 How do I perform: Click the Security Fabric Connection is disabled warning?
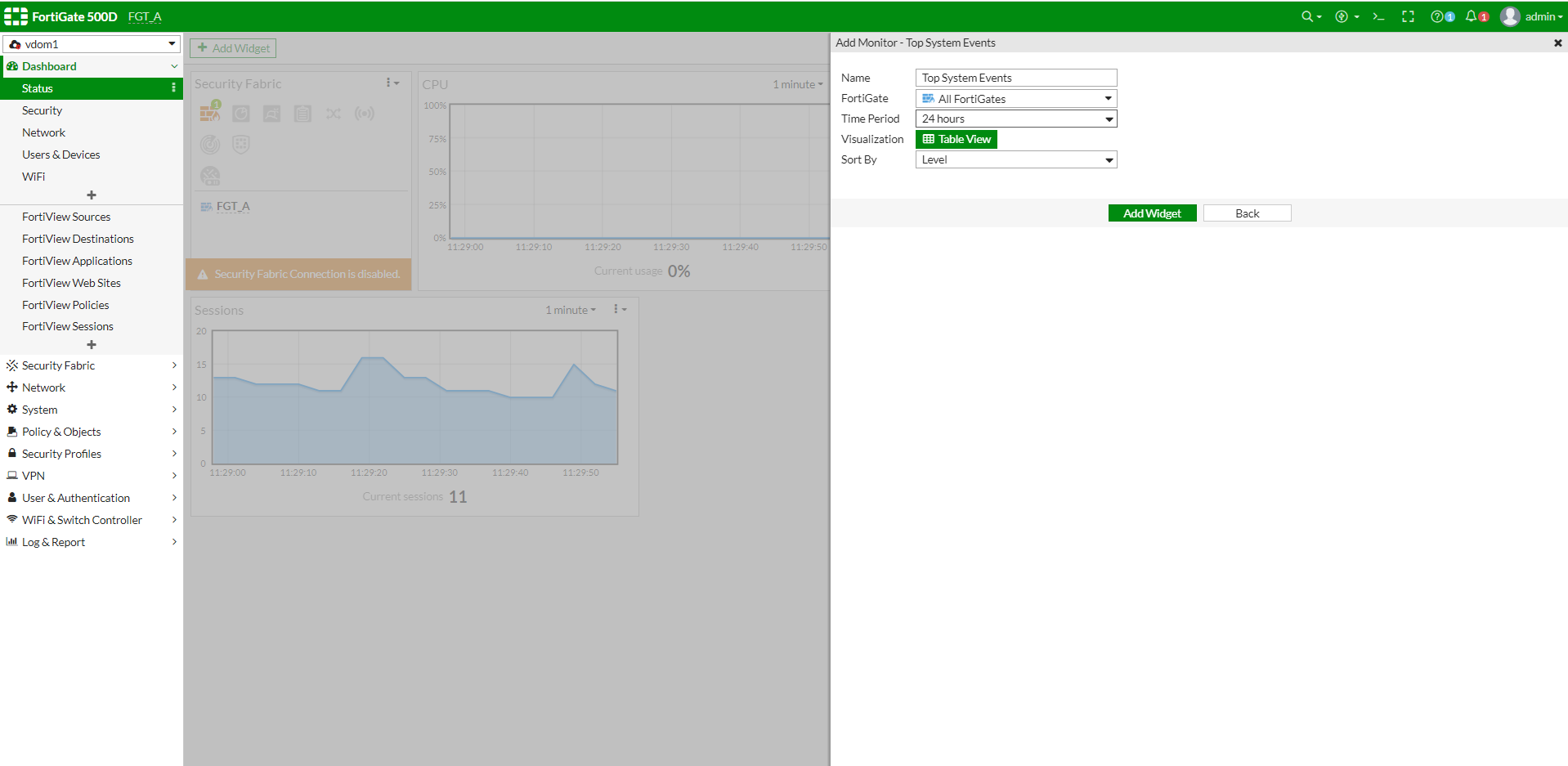coord(299,274)
